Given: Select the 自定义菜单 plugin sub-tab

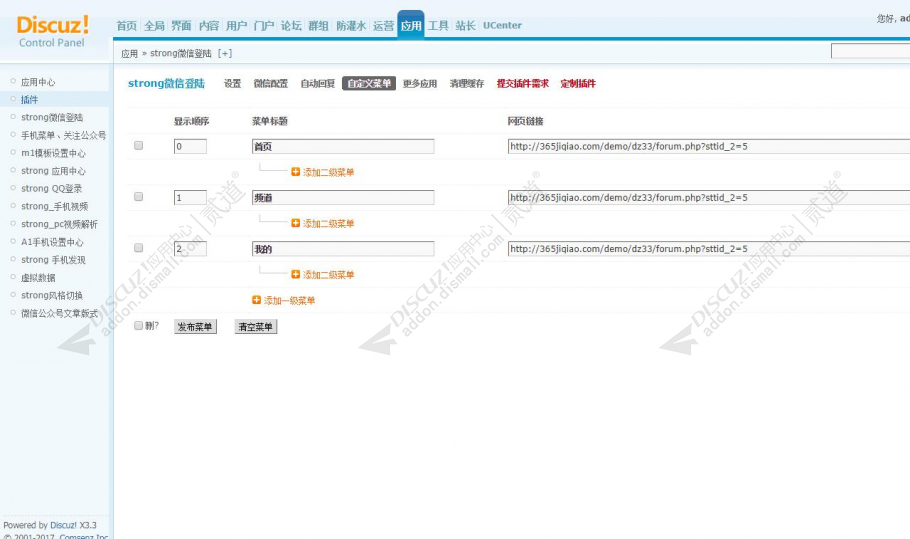Looking at the screenshot, I should [x=369, y=84].
